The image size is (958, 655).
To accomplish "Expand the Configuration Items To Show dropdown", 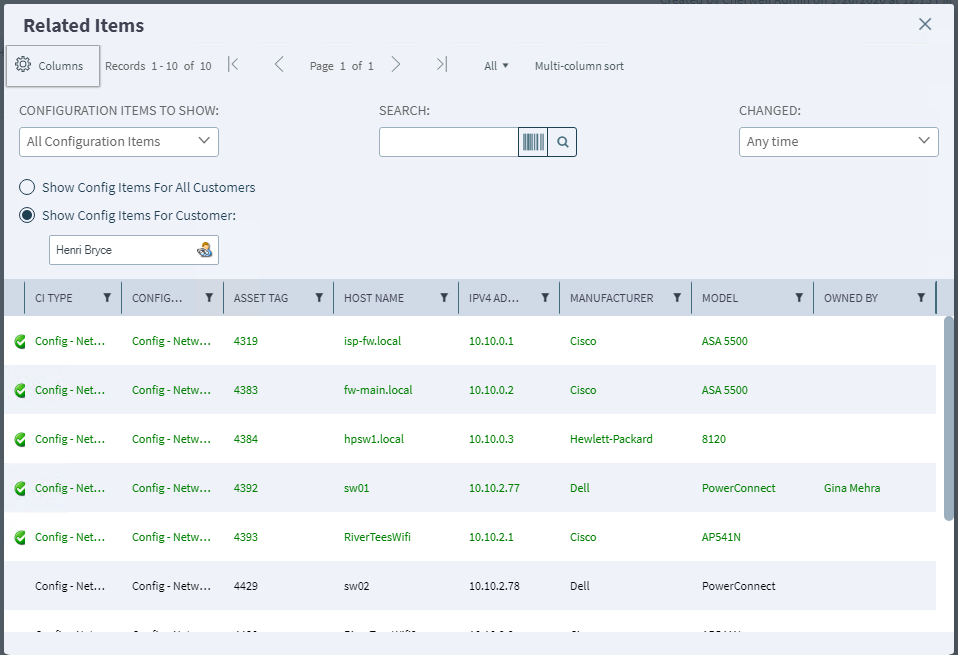I will (x=119, y=142).
